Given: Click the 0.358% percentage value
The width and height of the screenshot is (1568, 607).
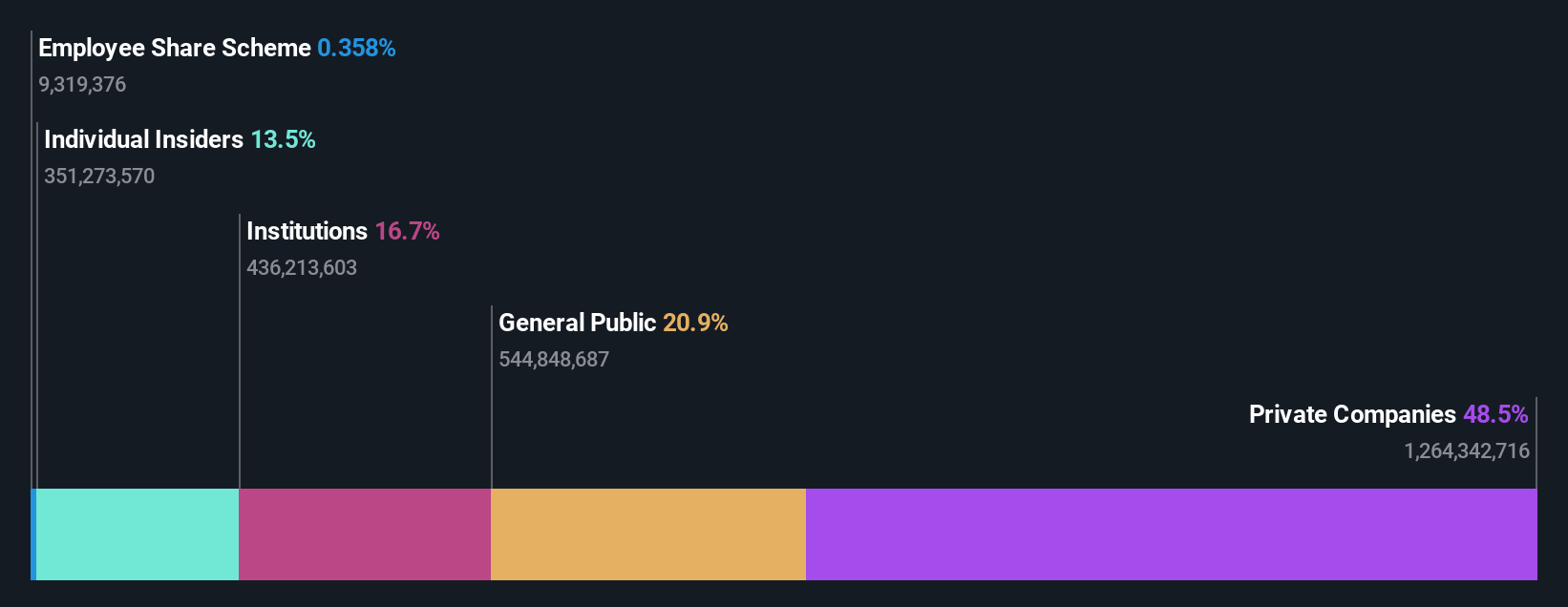Looking at the screenshot, I should coord(356,48).
